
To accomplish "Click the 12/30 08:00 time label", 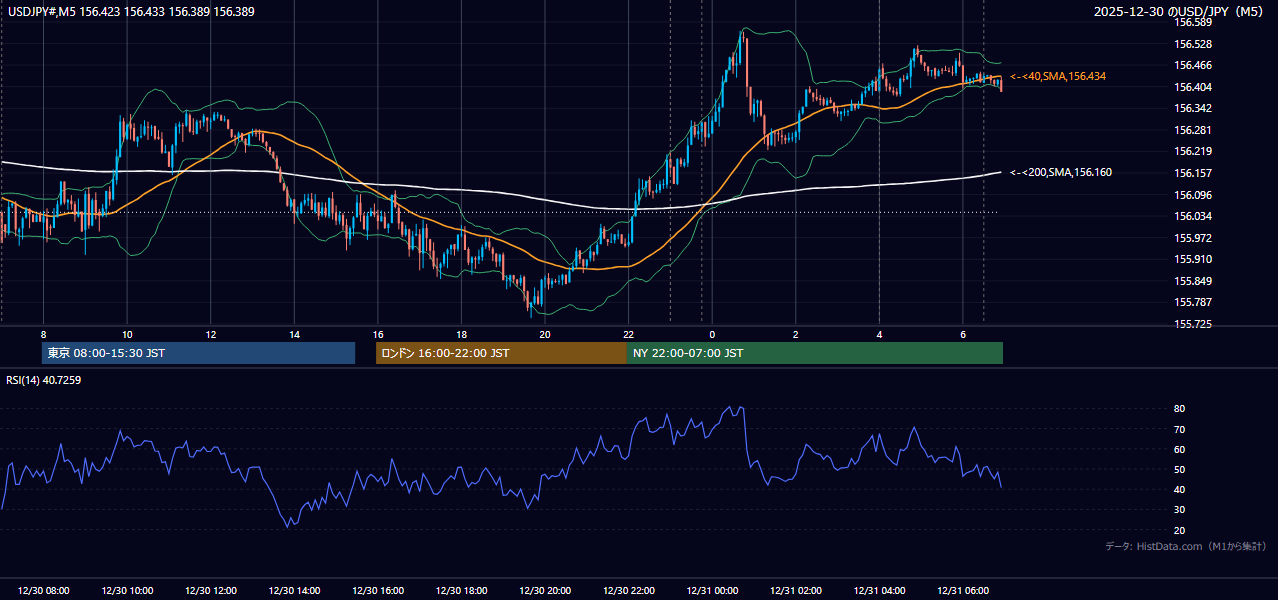I will click(43, 591).
